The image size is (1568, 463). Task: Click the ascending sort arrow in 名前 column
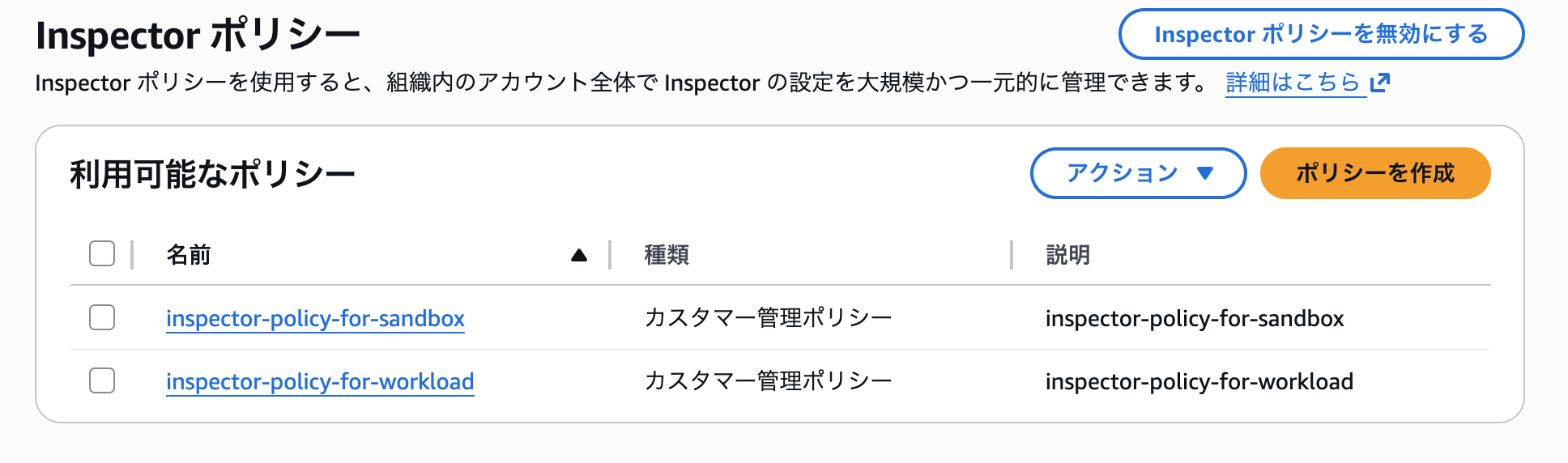(578, 256)
